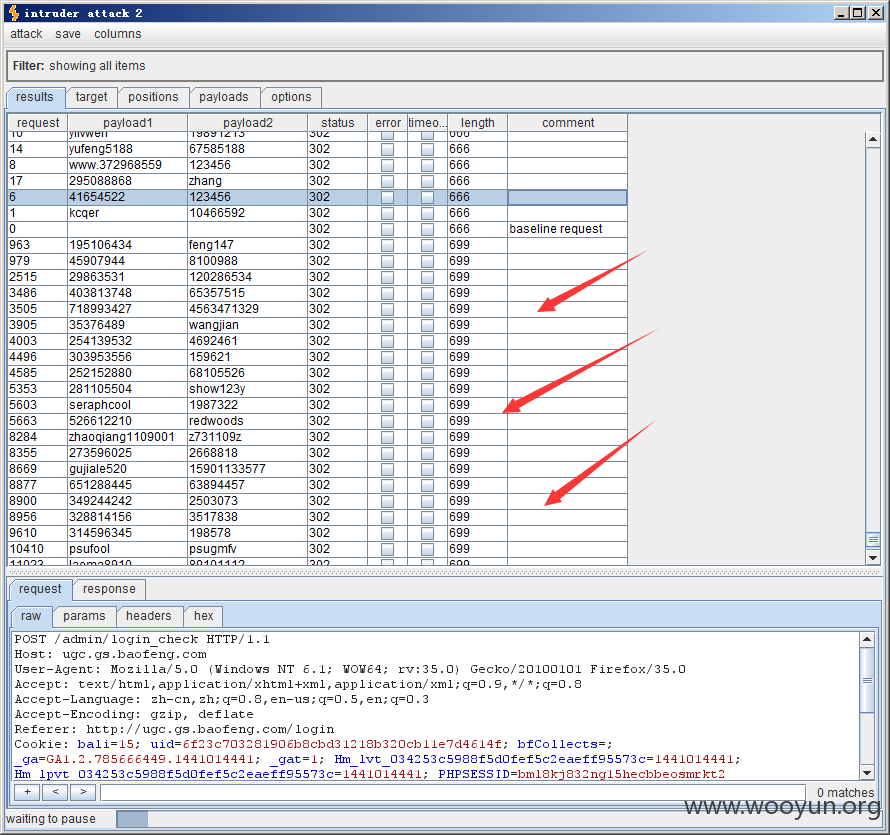890x835 pixels.
Task: Open the hex view tab
Action: pyautogui.click(x=204, y=616)
